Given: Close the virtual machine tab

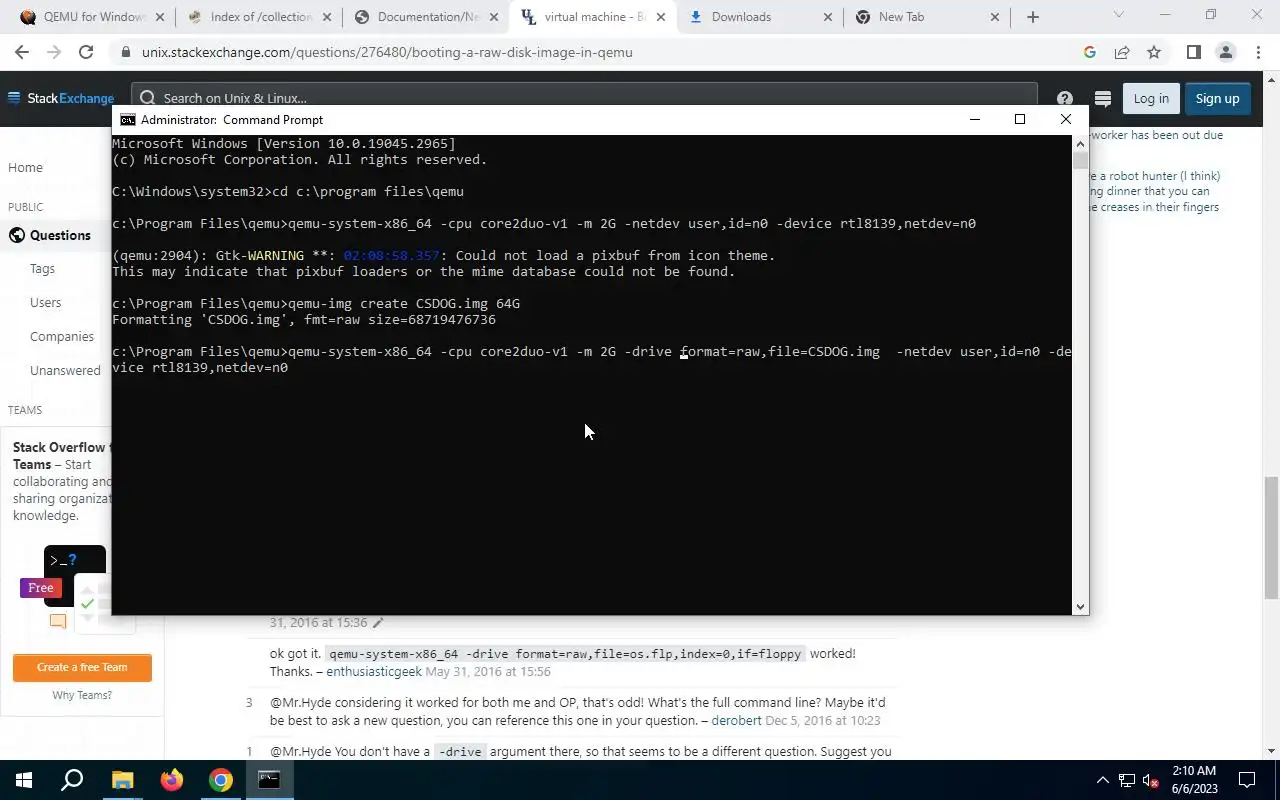Looking at the screenshot, I should (x=660, y=17).
